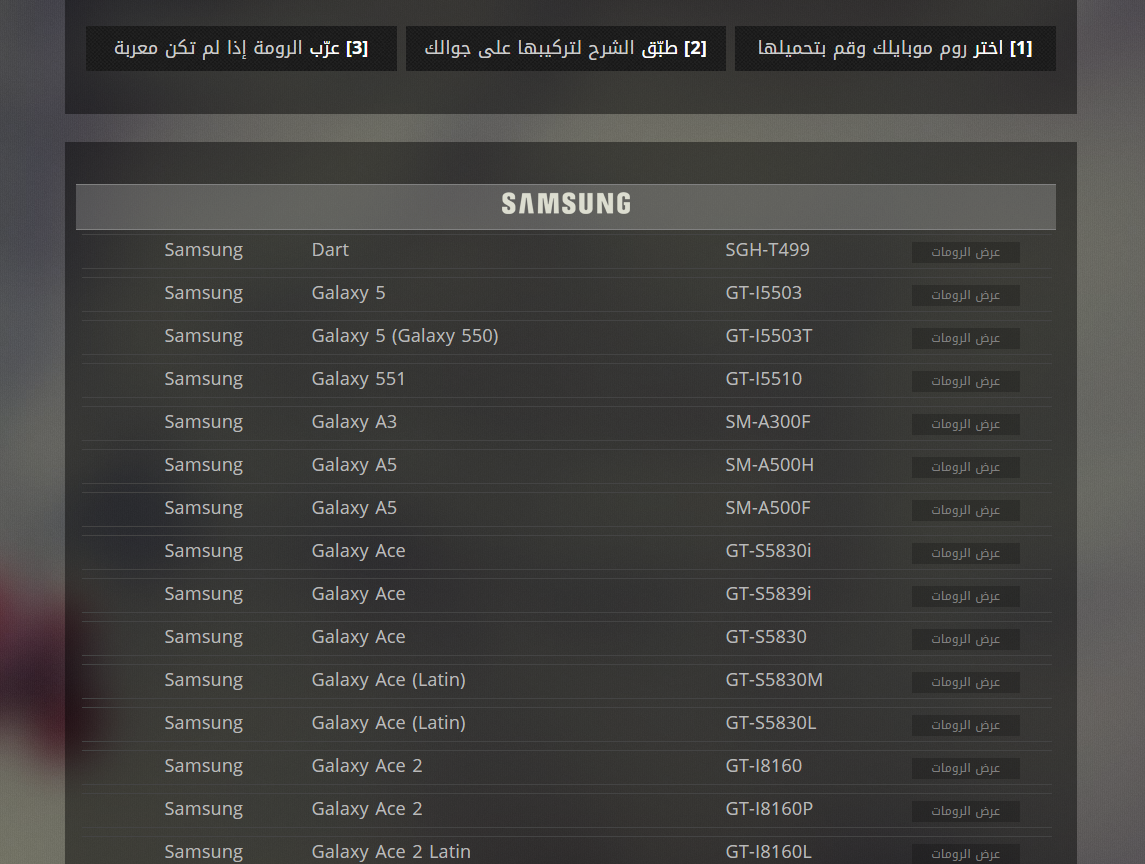Show ROMs for Galaxy 551 GT-I5510
1145x864 pixels.
pos(965,381)
